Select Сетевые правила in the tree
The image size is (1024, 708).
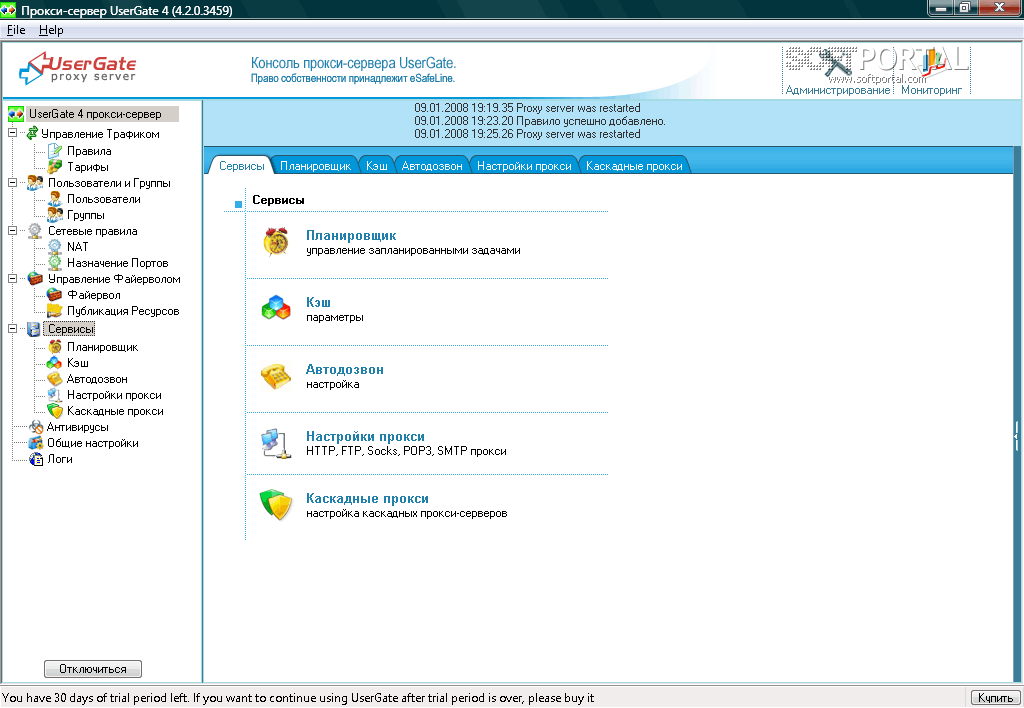92,231
